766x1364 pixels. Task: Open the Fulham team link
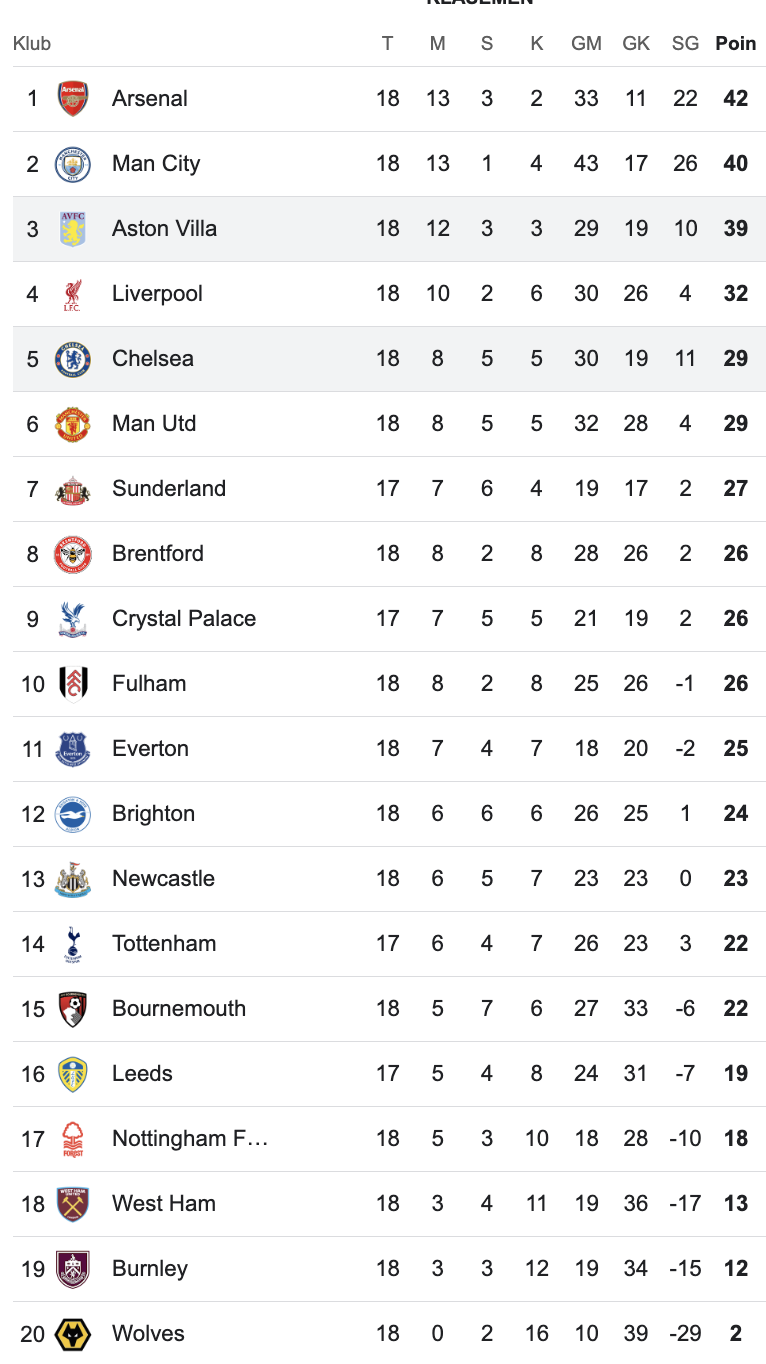(x=149, y=684)
